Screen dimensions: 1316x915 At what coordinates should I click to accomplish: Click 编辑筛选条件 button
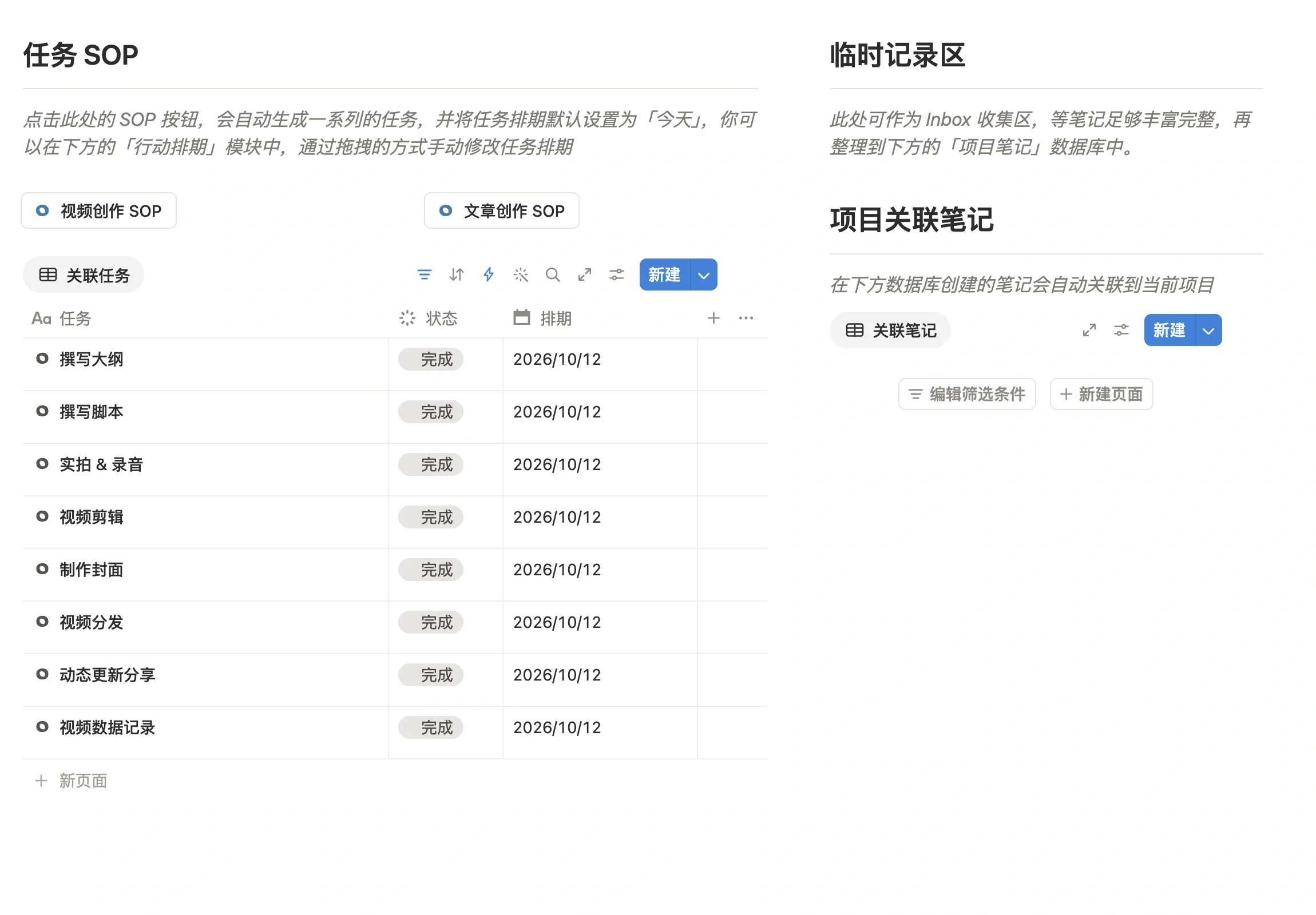click(967, 394)
